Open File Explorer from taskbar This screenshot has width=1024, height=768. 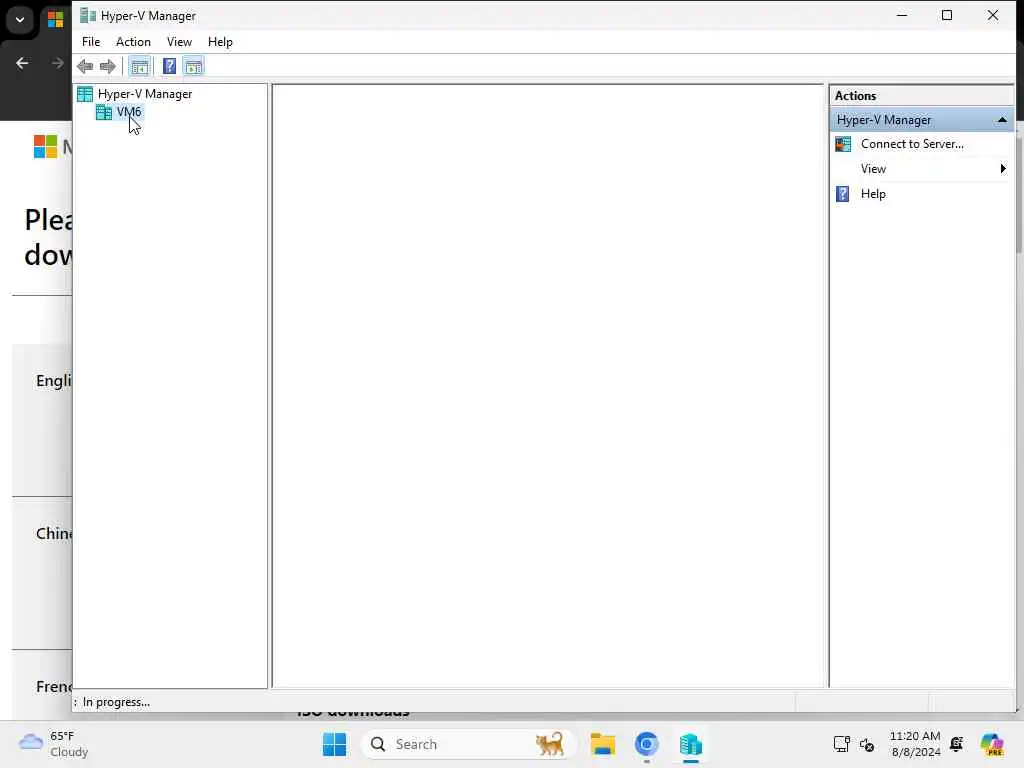(x=602, y=744)
